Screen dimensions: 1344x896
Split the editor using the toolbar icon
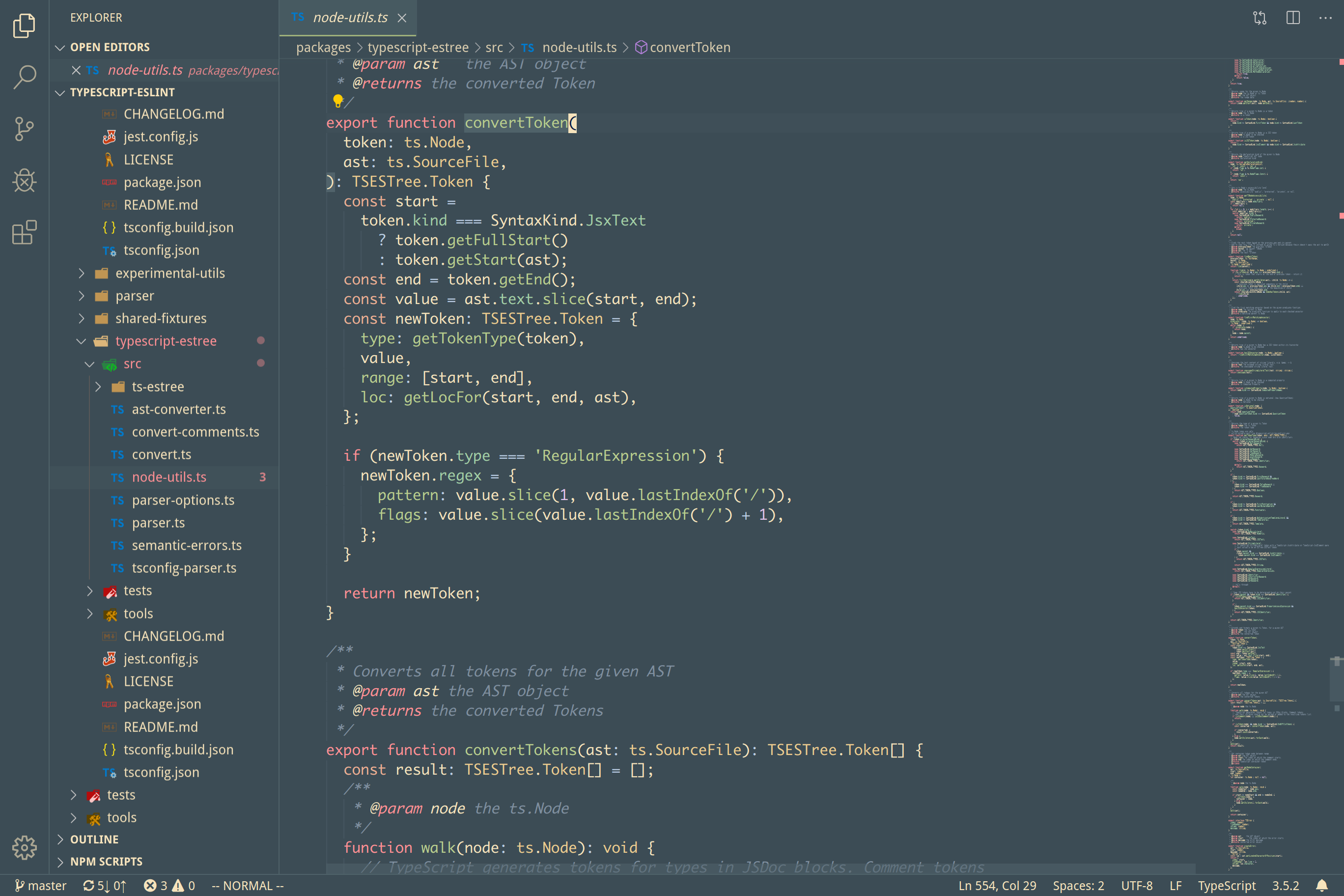(x=1292, y=18)
